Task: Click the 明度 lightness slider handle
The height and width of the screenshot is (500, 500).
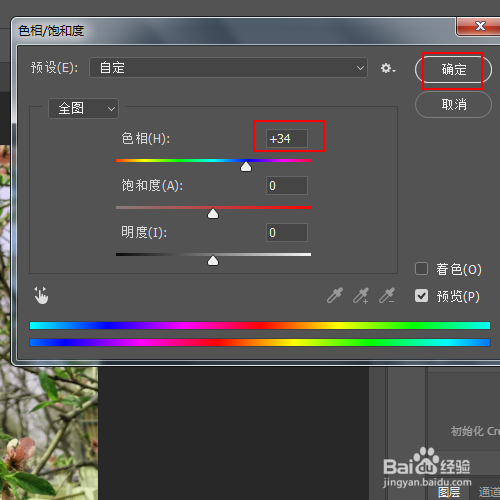Action: (x=213, y=261)
